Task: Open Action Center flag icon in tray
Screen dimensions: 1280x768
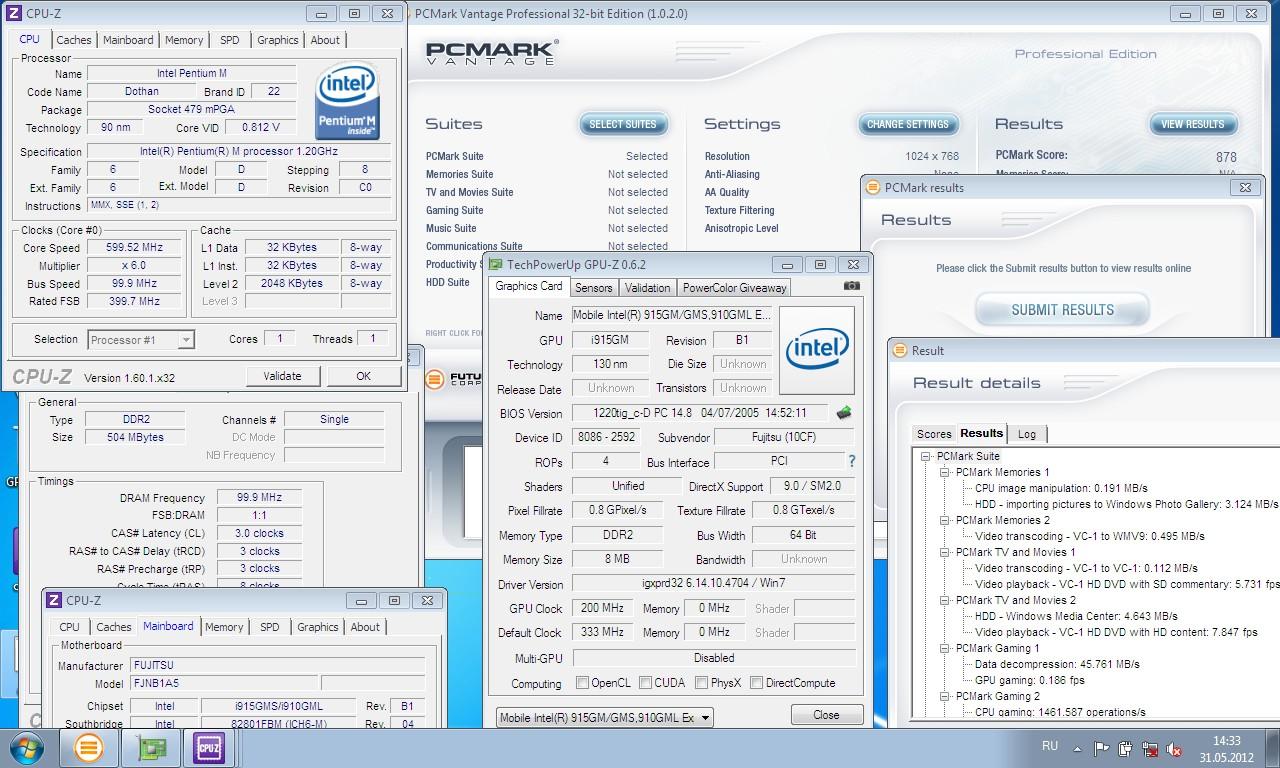Action: pos(1102,748)
